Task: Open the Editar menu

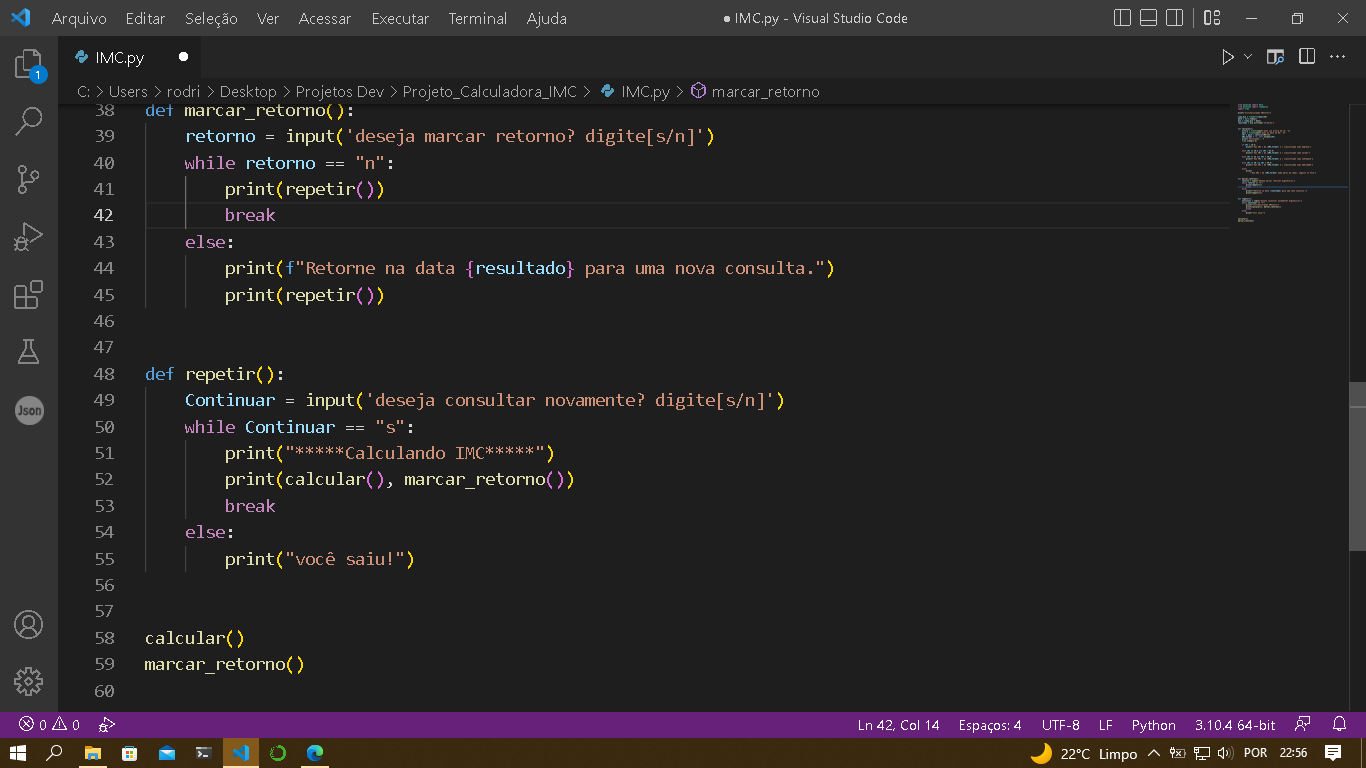Action: tap(146, 18)
